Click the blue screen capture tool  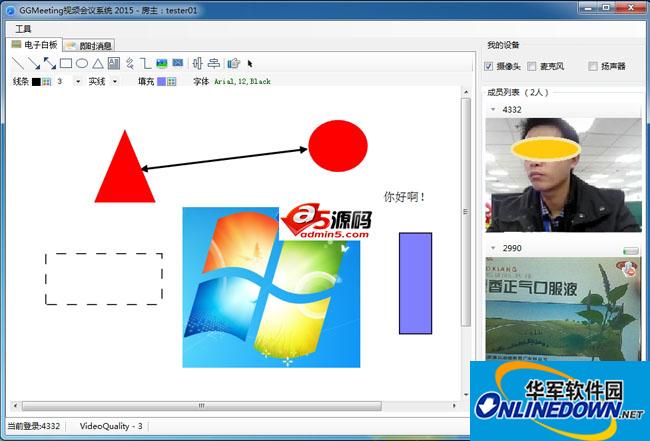(178, 63)
